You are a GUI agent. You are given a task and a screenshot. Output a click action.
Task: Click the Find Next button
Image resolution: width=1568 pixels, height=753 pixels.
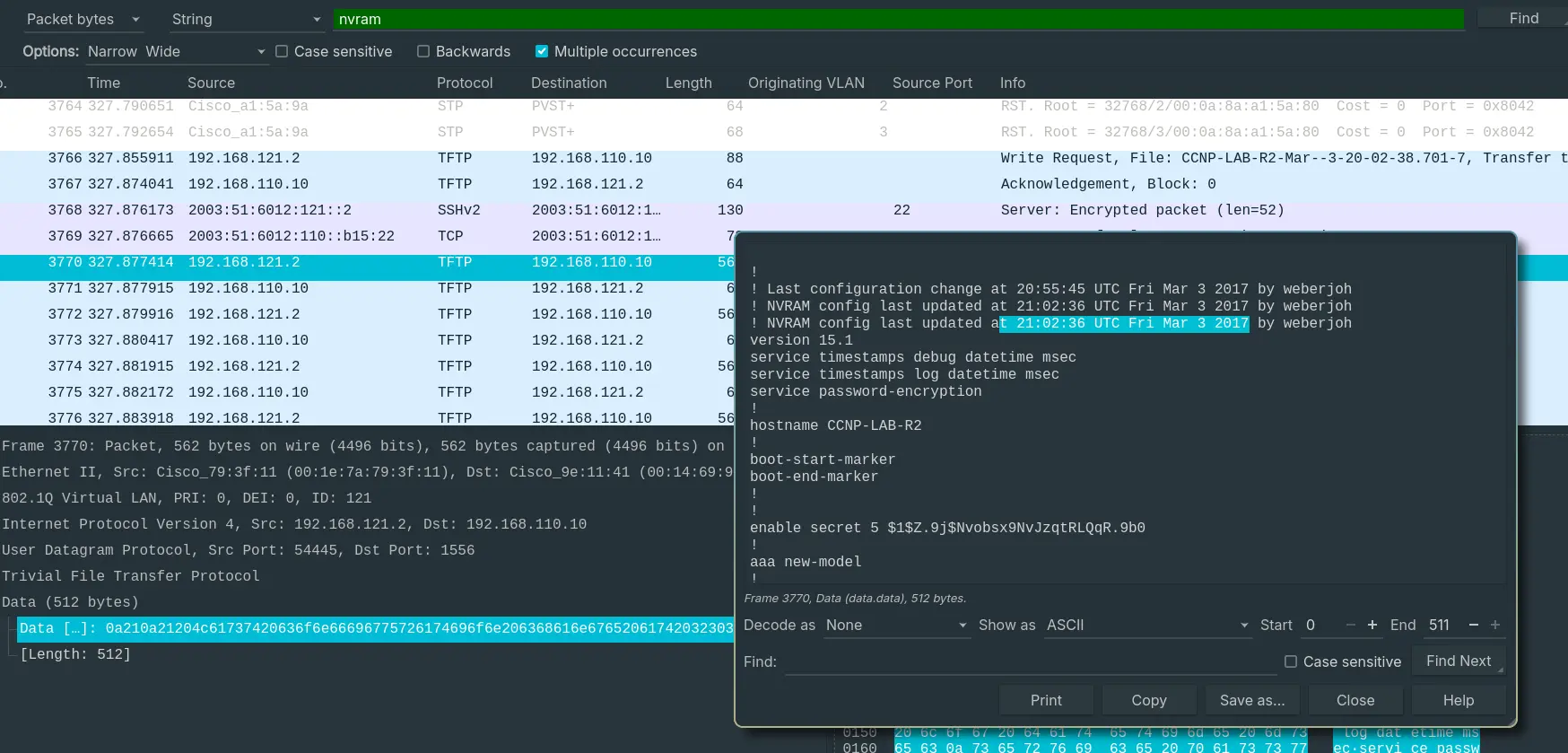(x=1458, y=661)
